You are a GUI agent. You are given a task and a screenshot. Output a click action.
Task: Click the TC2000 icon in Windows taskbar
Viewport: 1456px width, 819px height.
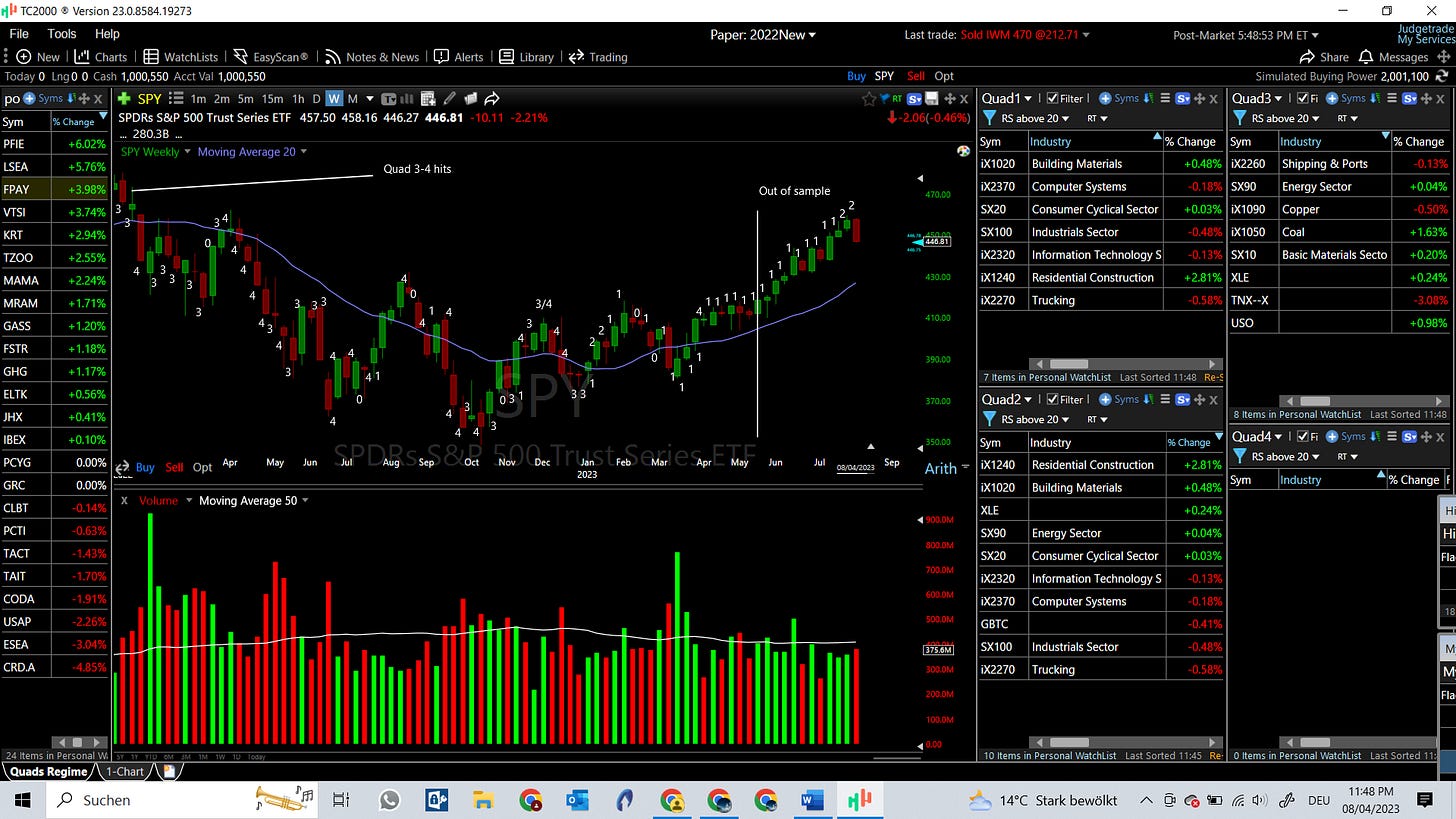(x=858, y=800)
